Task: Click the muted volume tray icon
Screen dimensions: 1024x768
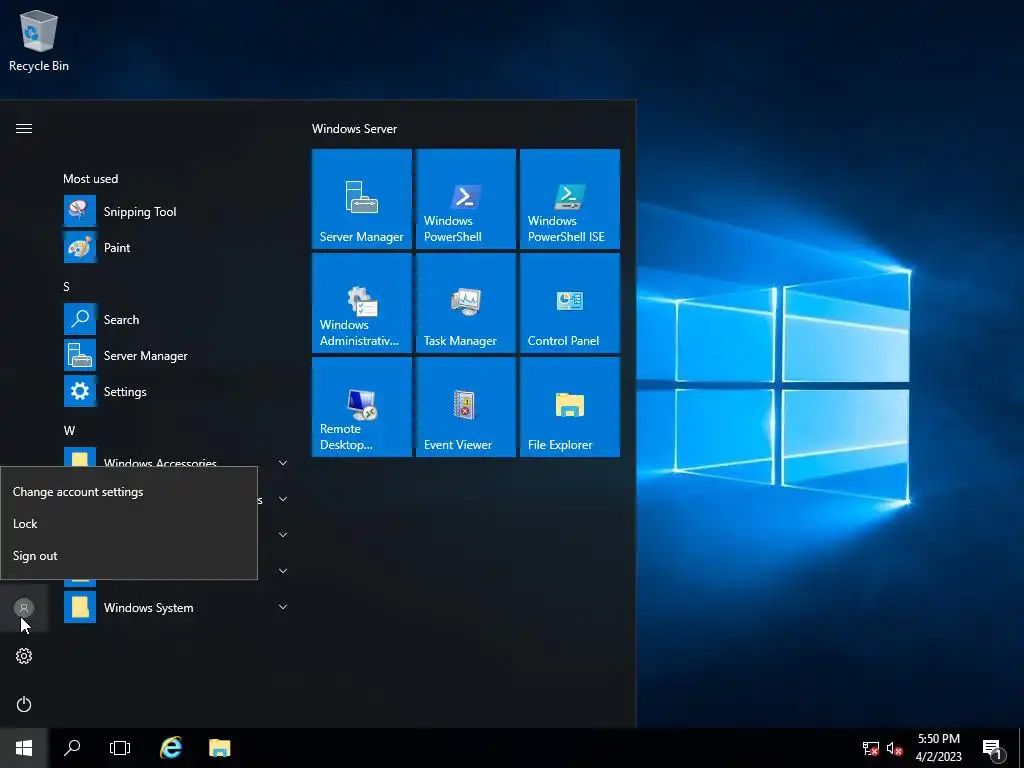Action: coord(895,748)
